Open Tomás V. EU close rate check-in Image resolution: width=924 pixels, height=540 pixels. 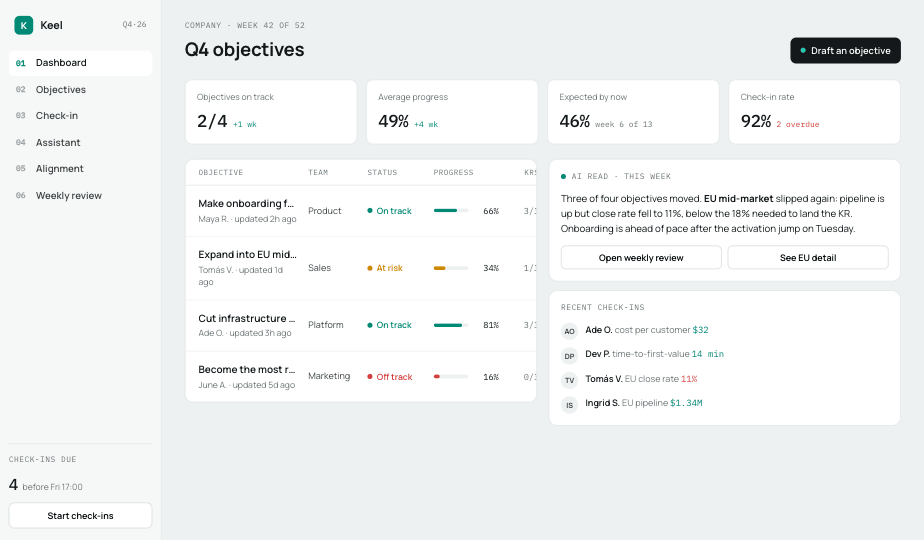point(641,379)
